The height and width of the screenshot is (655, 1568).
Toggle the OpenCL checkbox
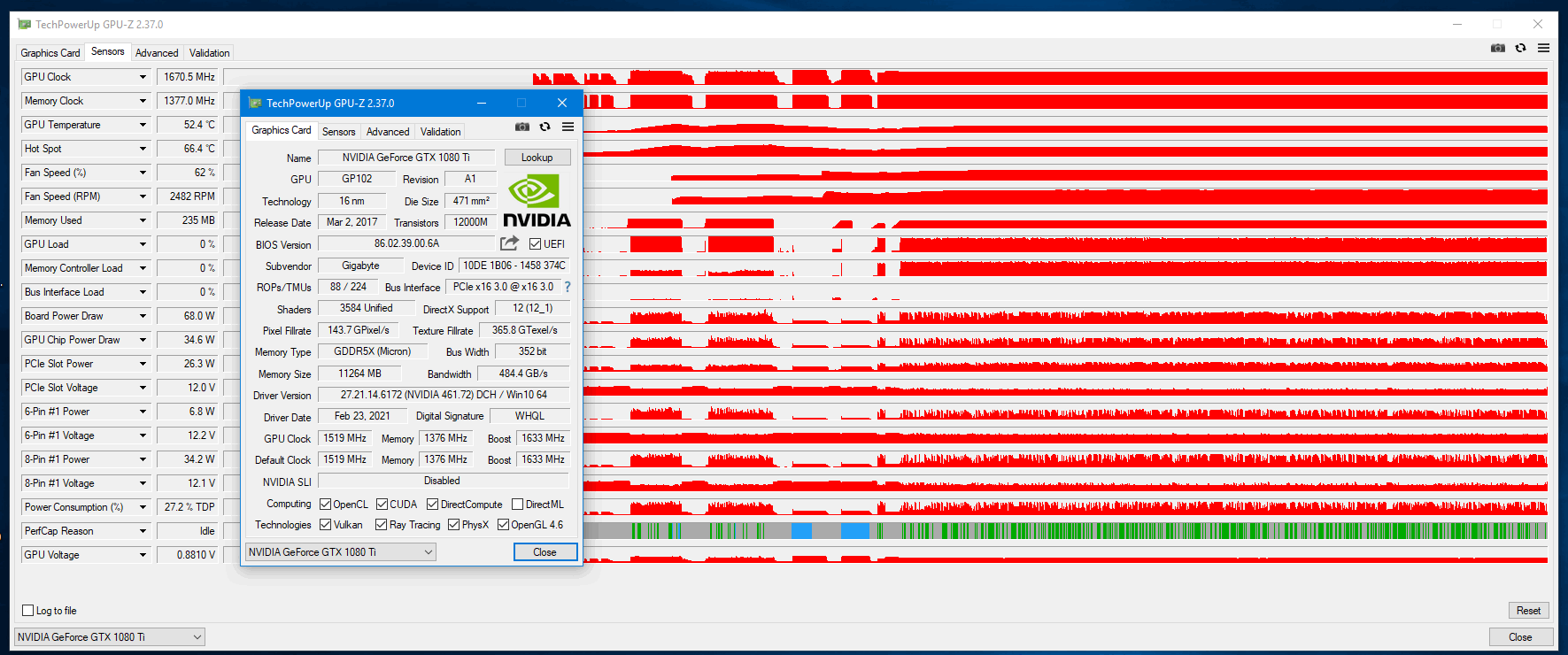coord(325,505)
